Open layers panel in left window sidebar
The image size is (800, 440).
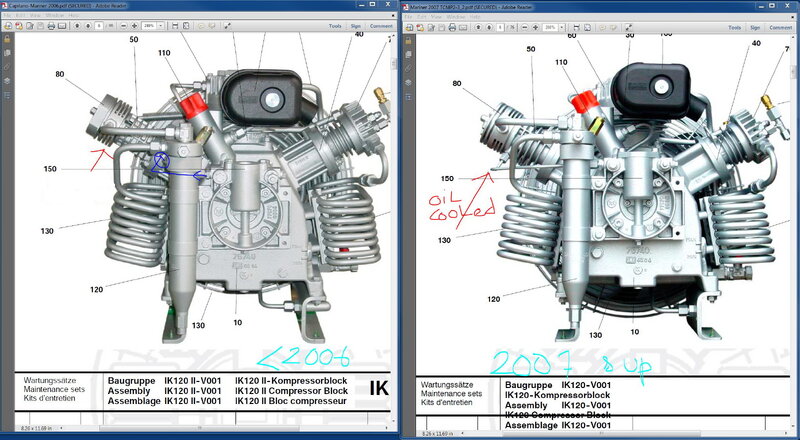(7, 80)
